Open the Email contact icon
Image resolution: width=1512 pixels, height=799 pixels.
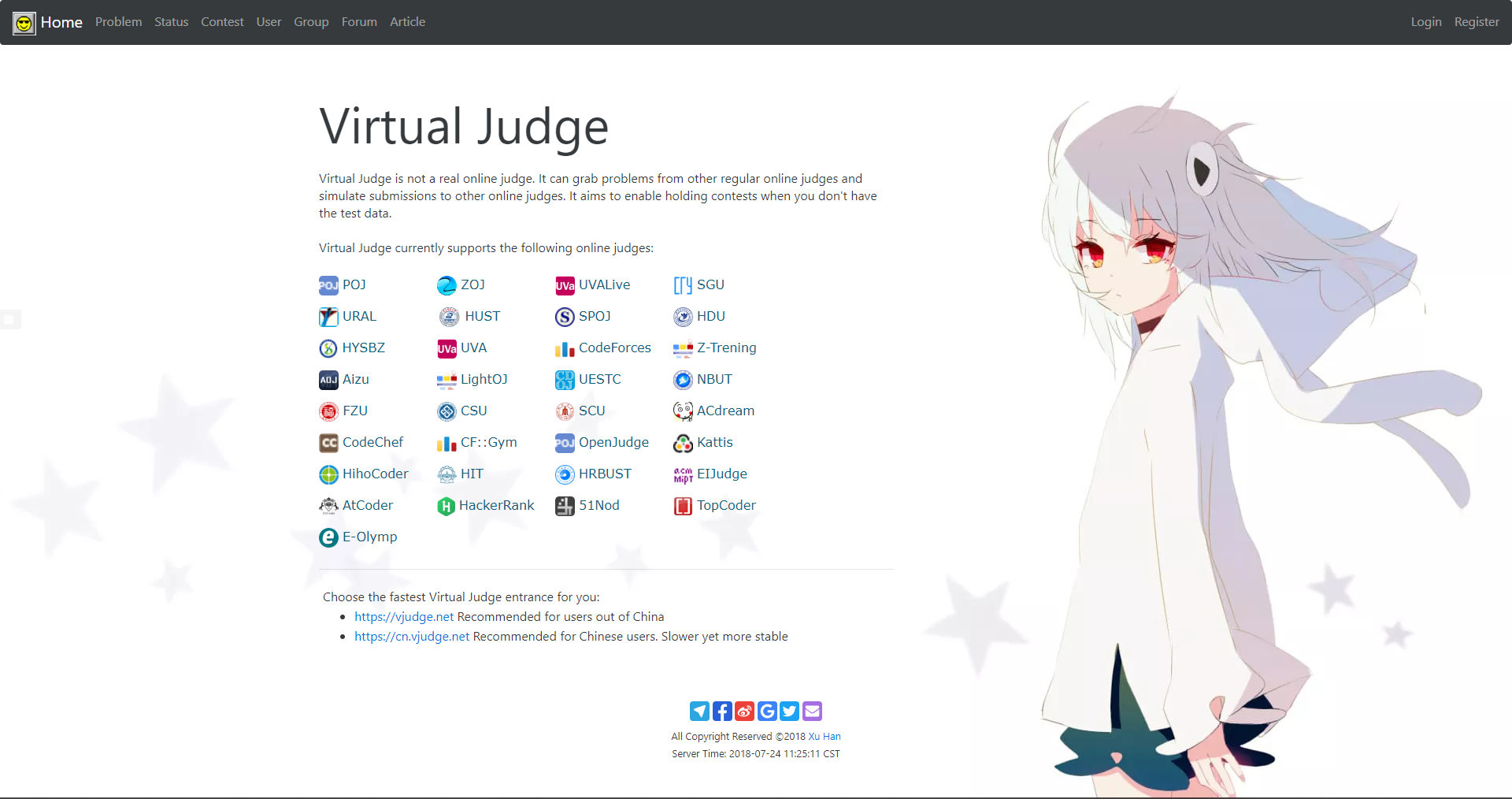point(812,711)
